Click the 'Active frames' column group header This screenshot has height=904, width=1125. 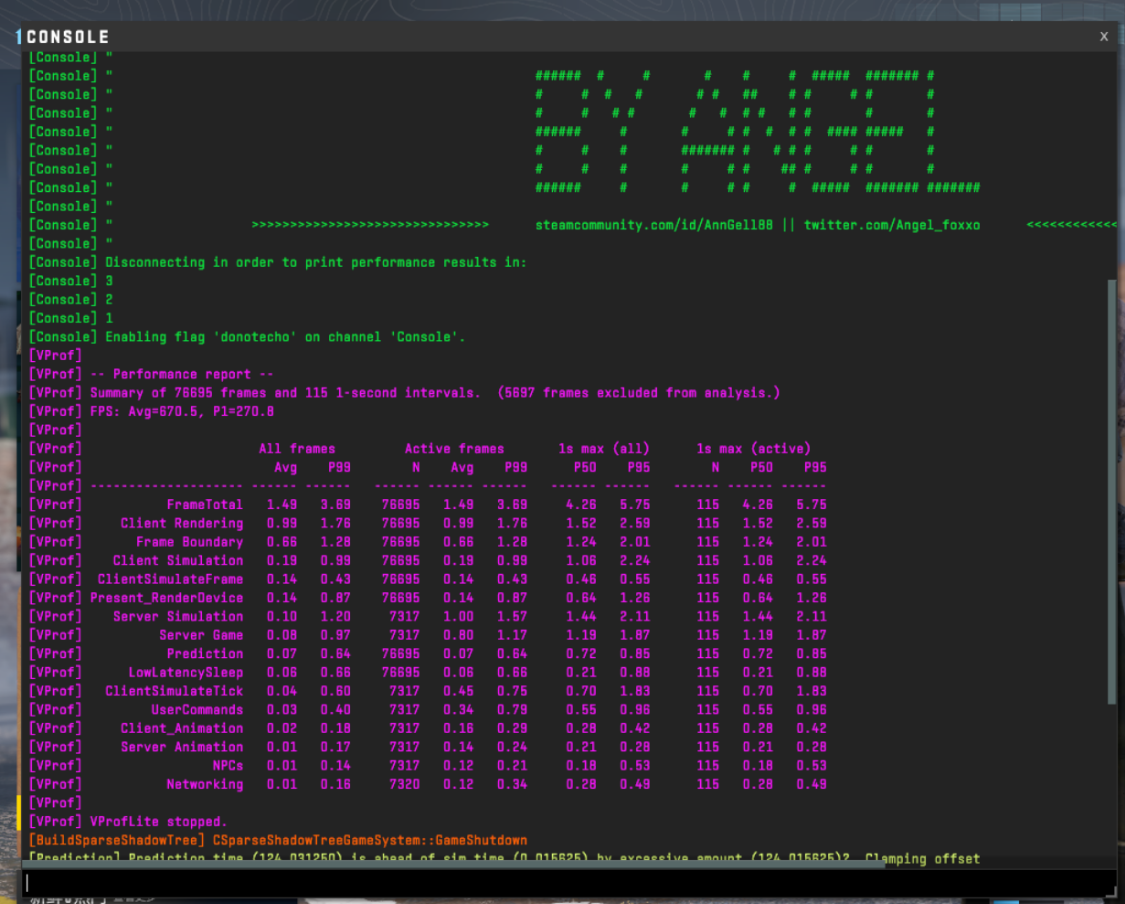point(454,449)
